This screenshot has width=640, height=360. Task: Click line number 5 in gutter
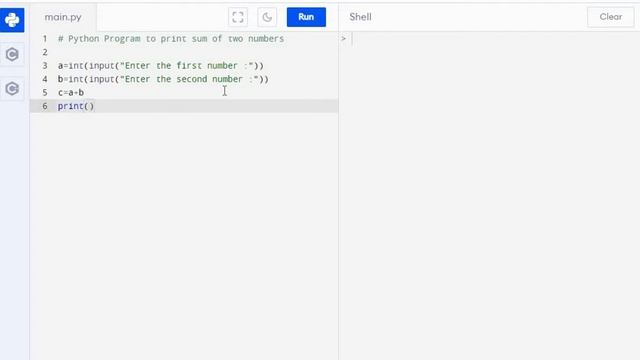pos(45,93)
